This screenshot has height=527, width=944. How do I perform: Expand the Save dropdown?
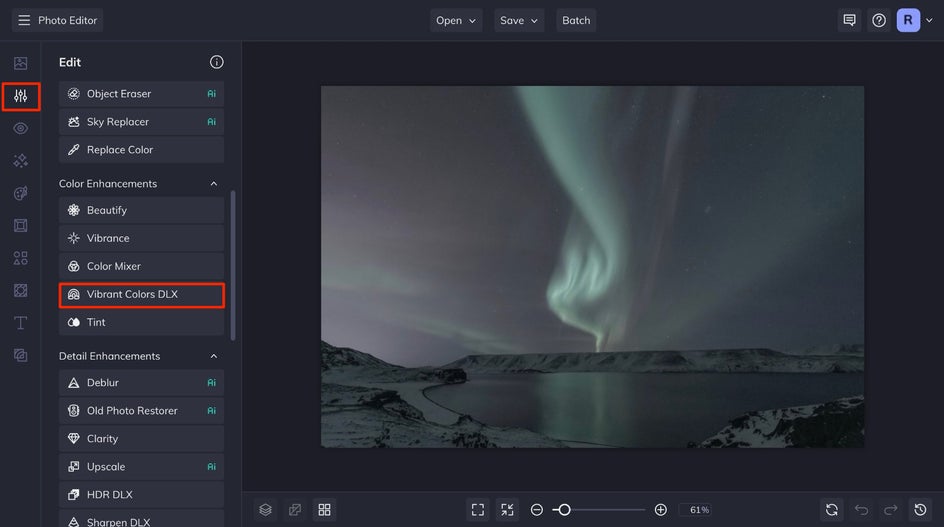[519, 20]
